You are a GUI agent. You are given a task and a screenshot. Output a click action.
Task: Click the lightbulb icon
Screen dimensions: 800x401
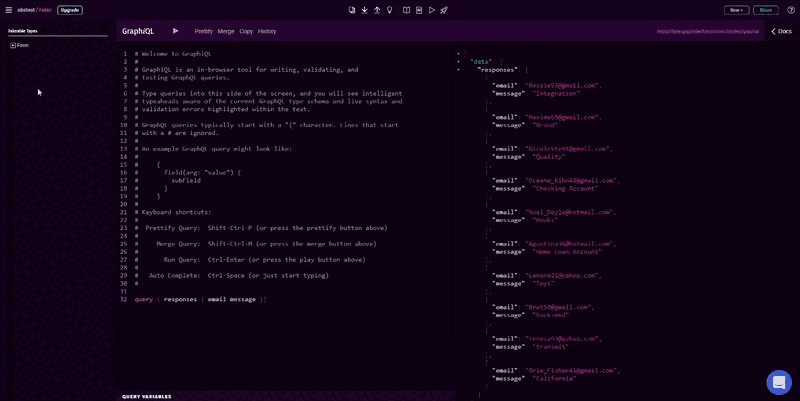[x=390, y=10]
